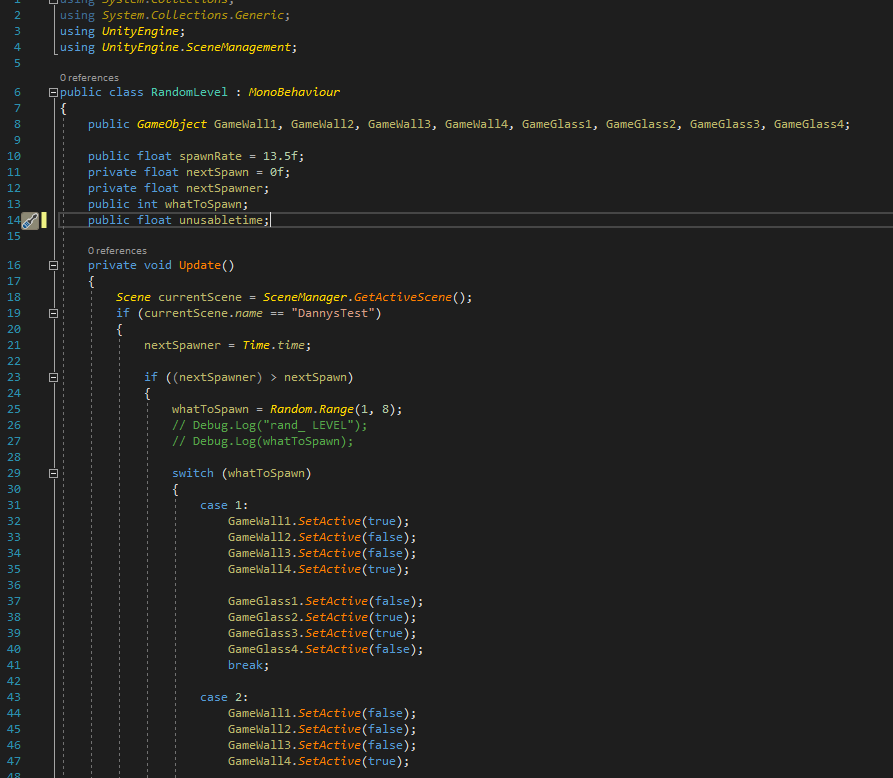Click the RandomLevel class name

click(189, 92)
